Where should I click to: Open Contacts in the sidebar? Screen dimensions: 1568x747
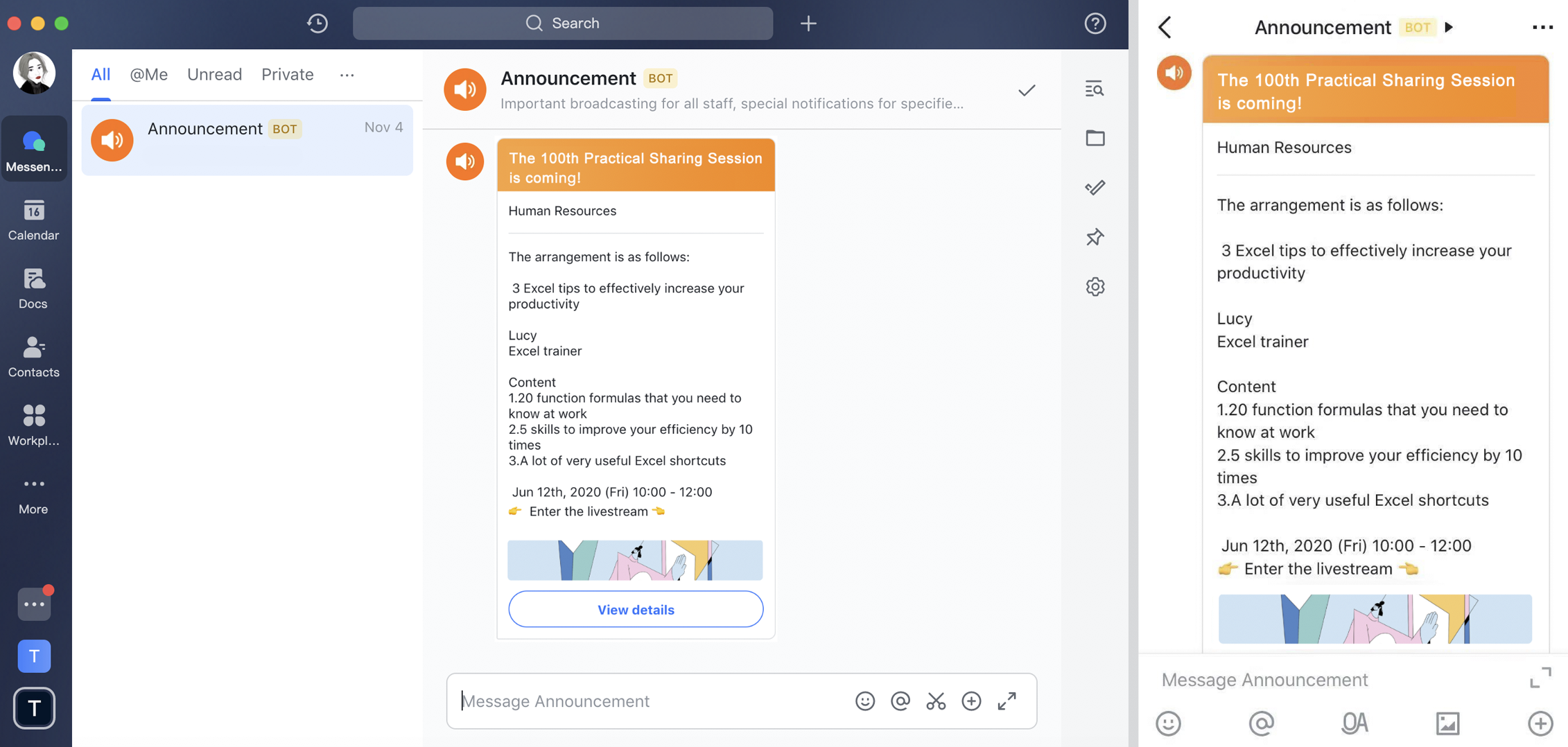pyautogui.click(x=33, y=357)
